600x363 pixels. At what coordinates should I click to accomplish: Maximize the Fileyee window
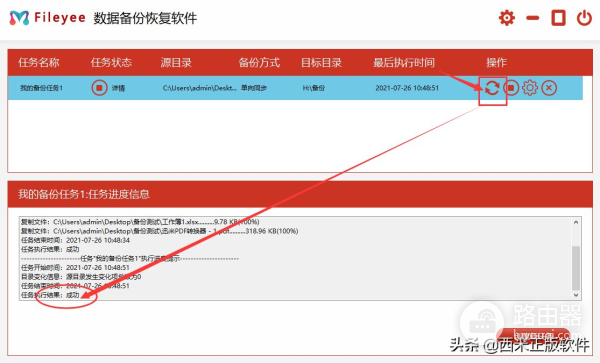558,18
